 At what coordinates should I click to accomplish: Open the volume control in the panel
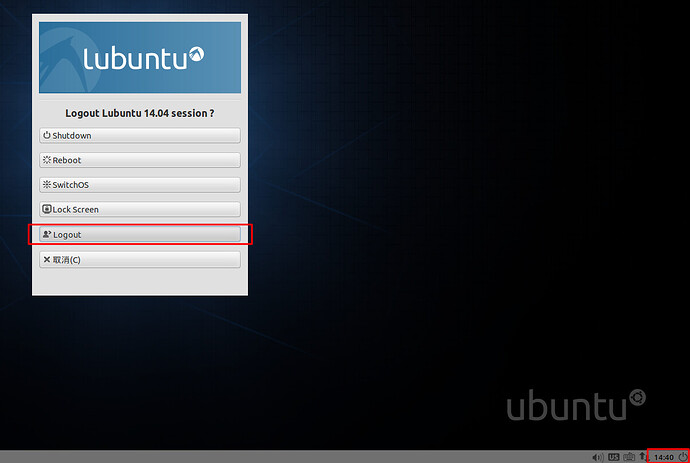598,457
